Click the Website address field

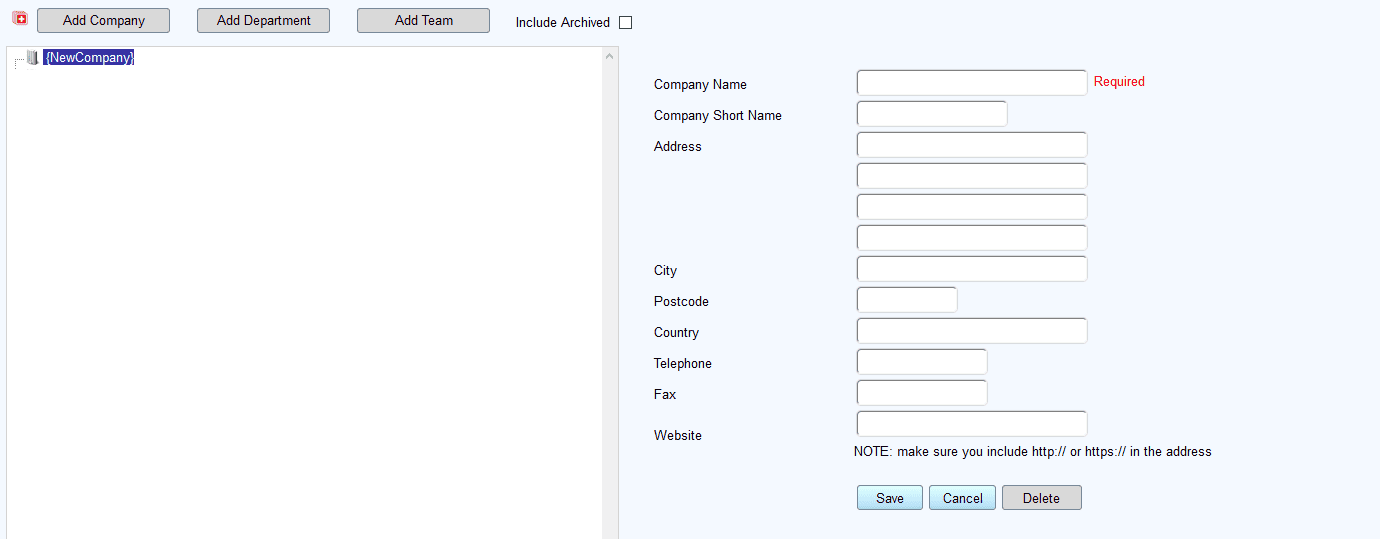(x=972, y=424)
